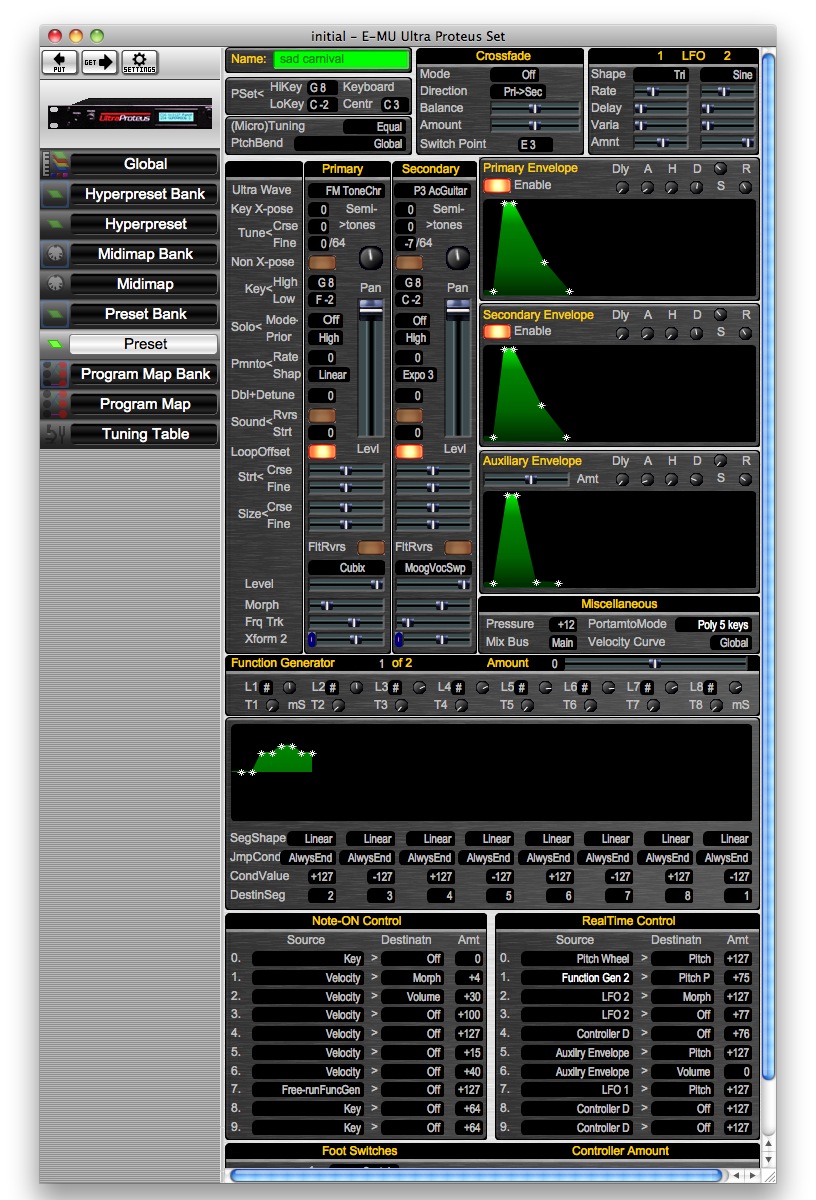Click the Auxiliary Envelope R knob
Image resolution: width=816 pixels, height=1200 pixels.
[x=745, y=480]
